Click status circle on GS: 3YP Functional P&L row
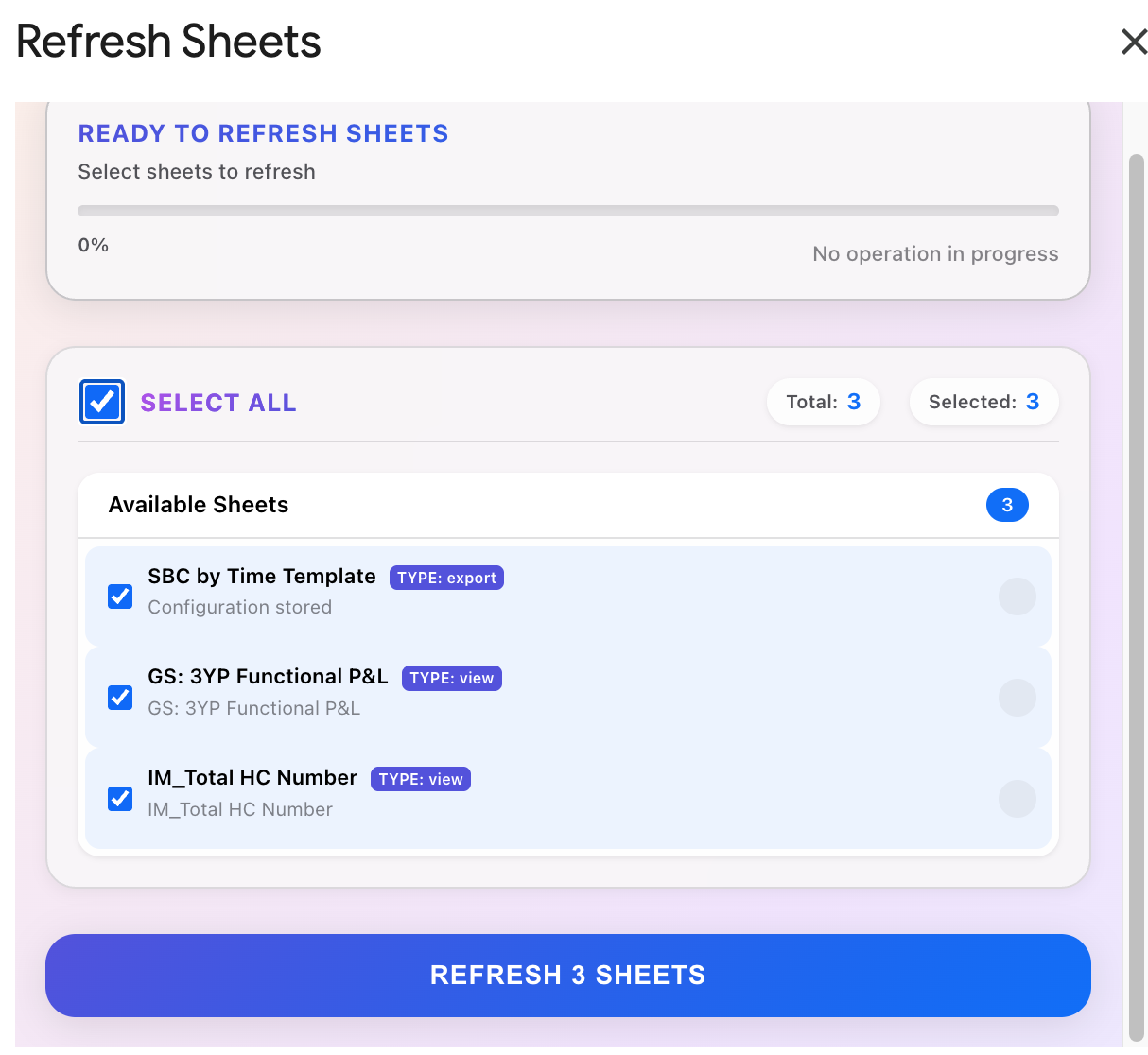1148x1055 pixels. (x=1017, y=698)
